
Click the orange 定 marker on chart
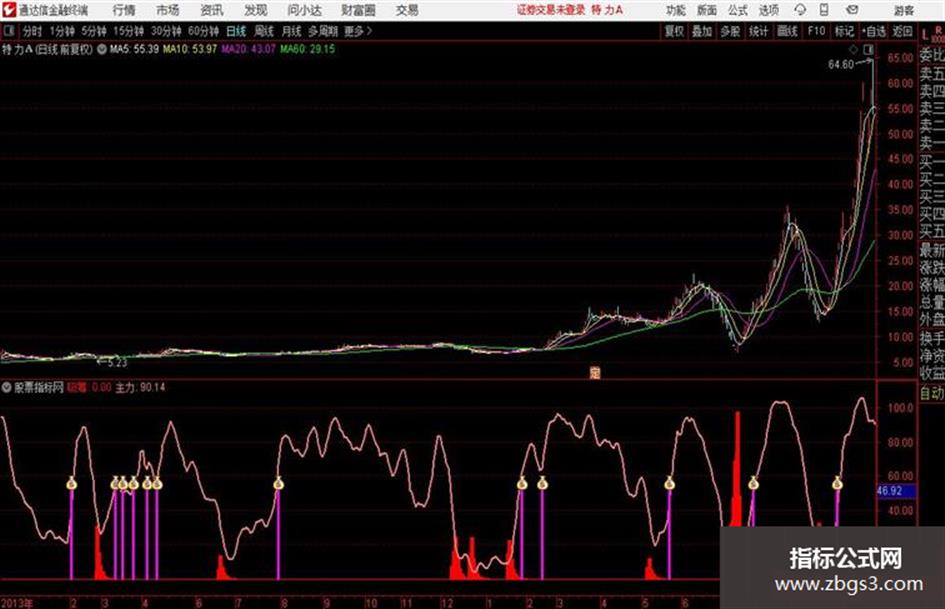(595, 373)
